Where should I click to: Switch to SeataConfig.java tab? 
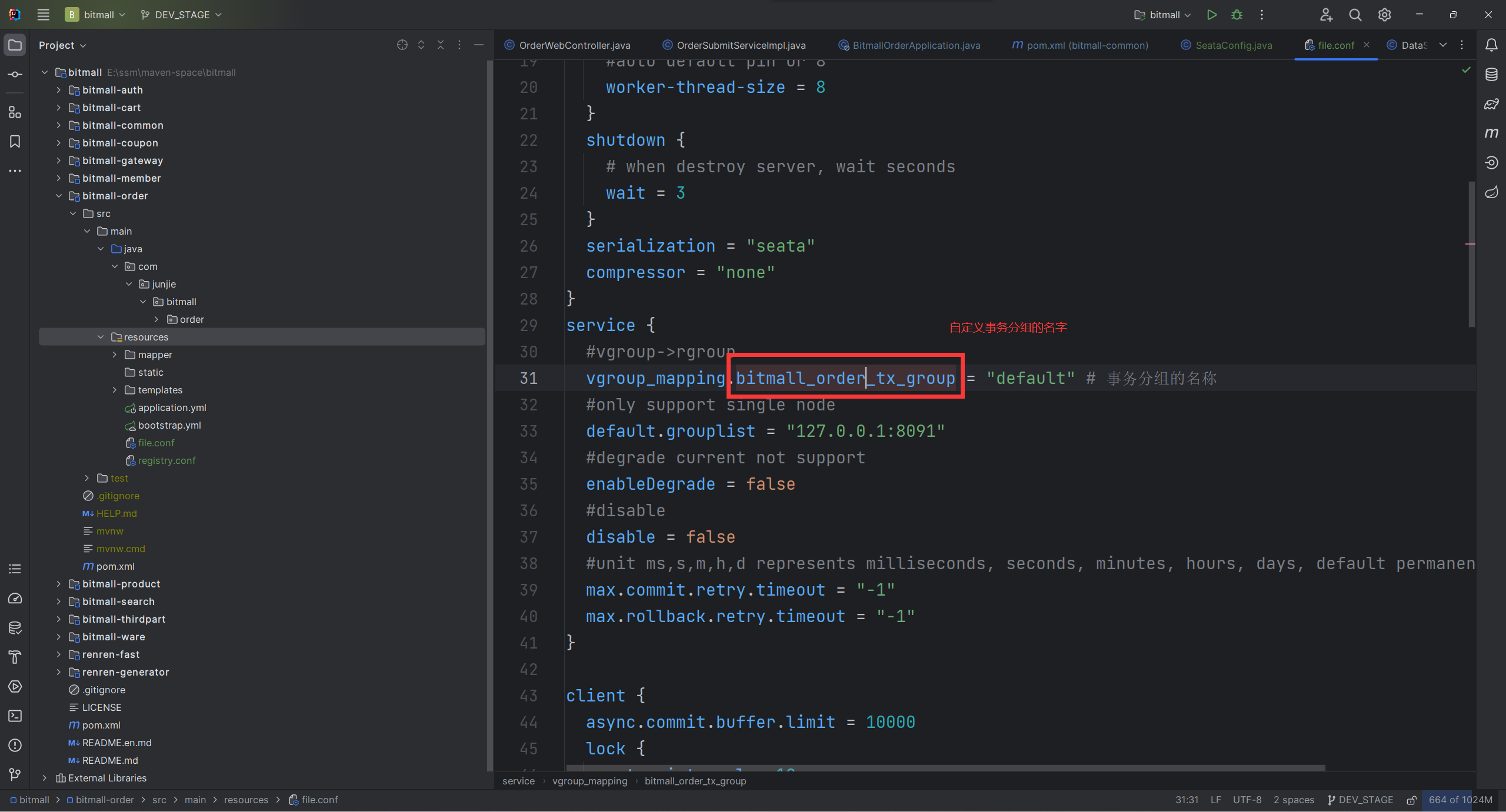click(1227, 45)
